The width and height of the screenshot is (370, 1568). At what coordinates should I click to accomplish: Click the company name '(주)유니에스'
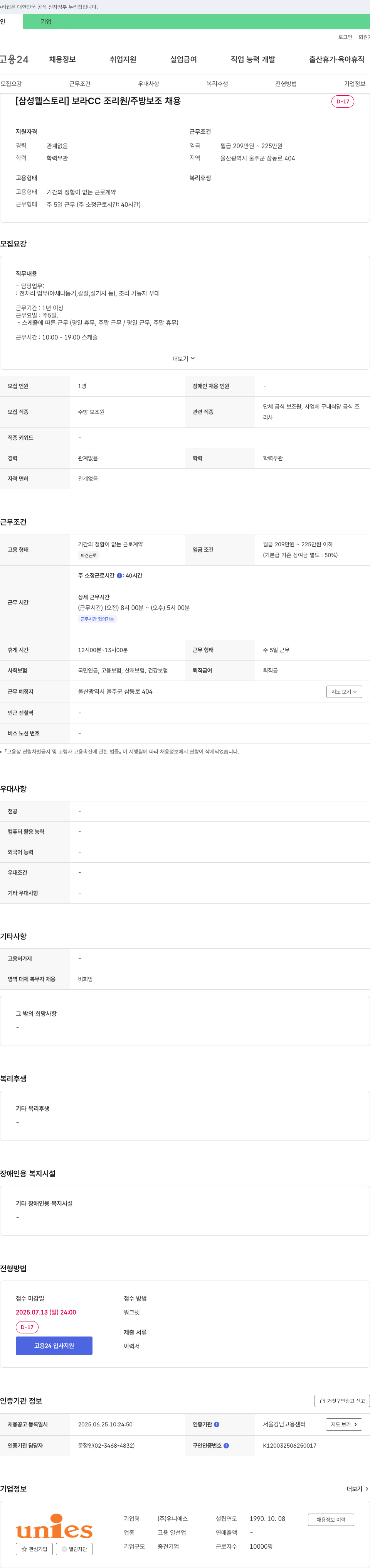(x=173, y=1519)
